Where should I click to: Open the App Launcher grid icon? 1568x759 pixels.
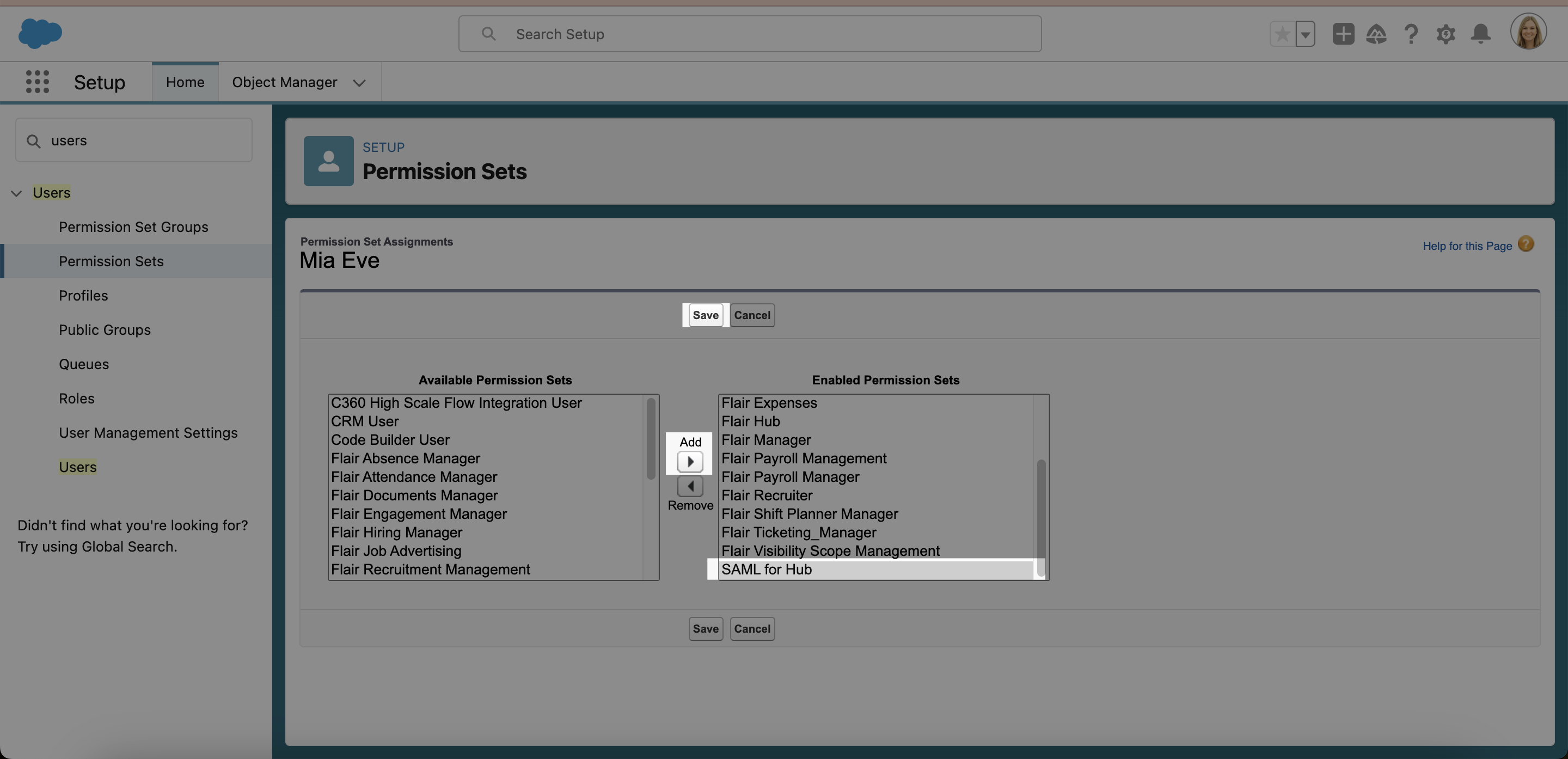[37, 82]
